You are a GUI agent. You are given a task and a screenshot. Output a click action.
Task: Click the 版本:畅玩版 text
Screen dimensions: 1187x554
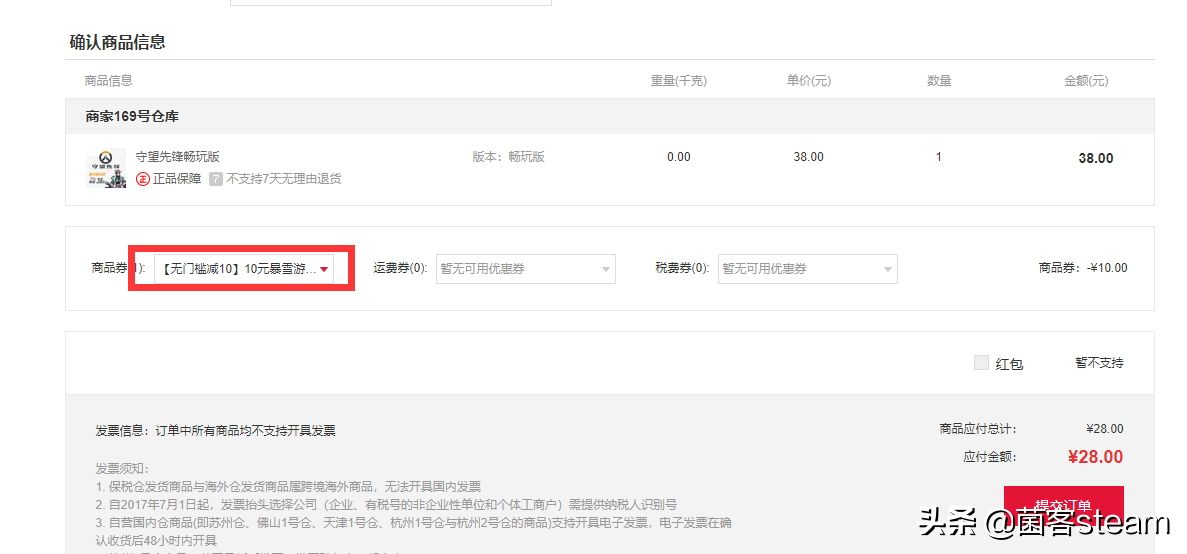pos(508,157)
